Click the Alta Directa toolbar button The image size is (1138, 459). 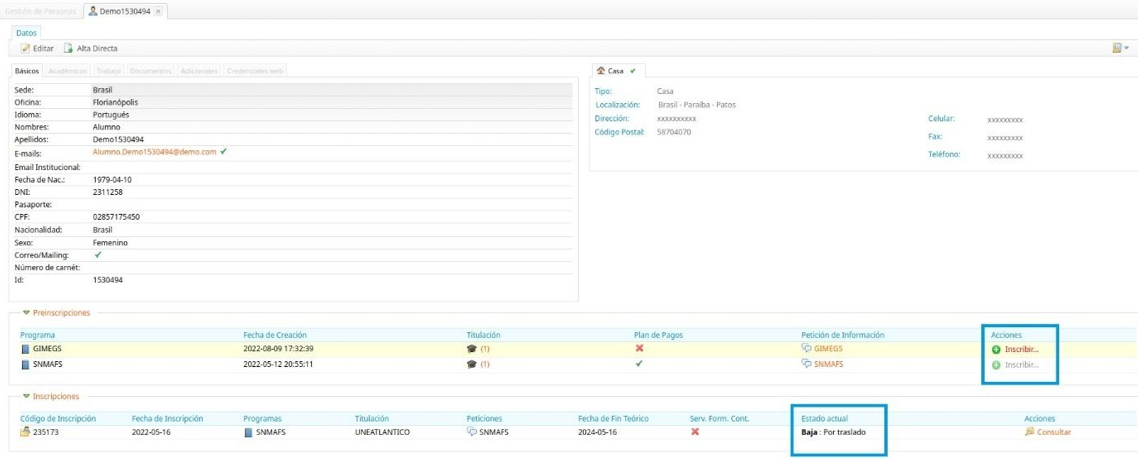click(x=91, y=48)
